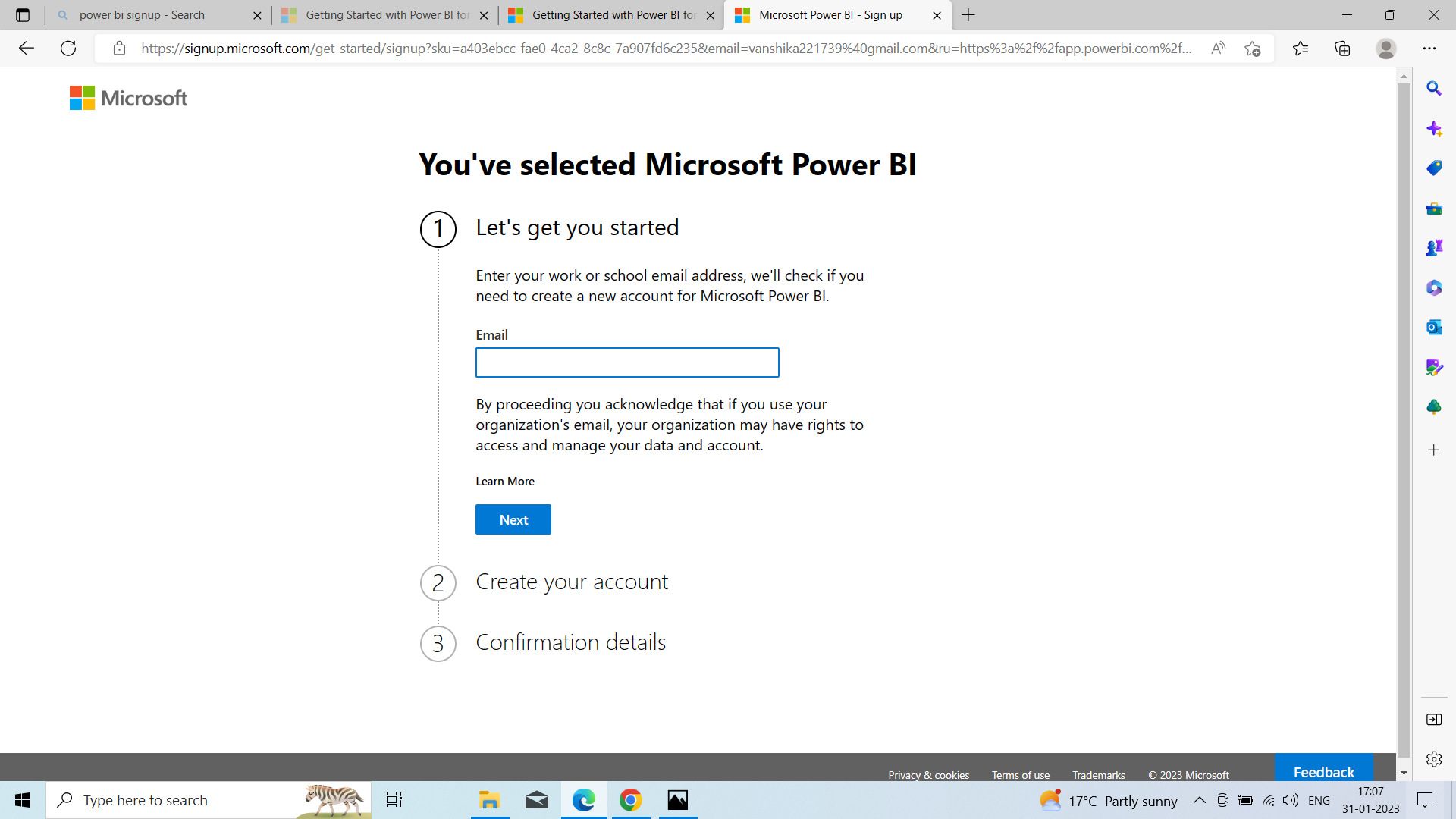The image size is (1456, 819).
Task: Click the page vertical scrollbar
Action: (1404, 419)
